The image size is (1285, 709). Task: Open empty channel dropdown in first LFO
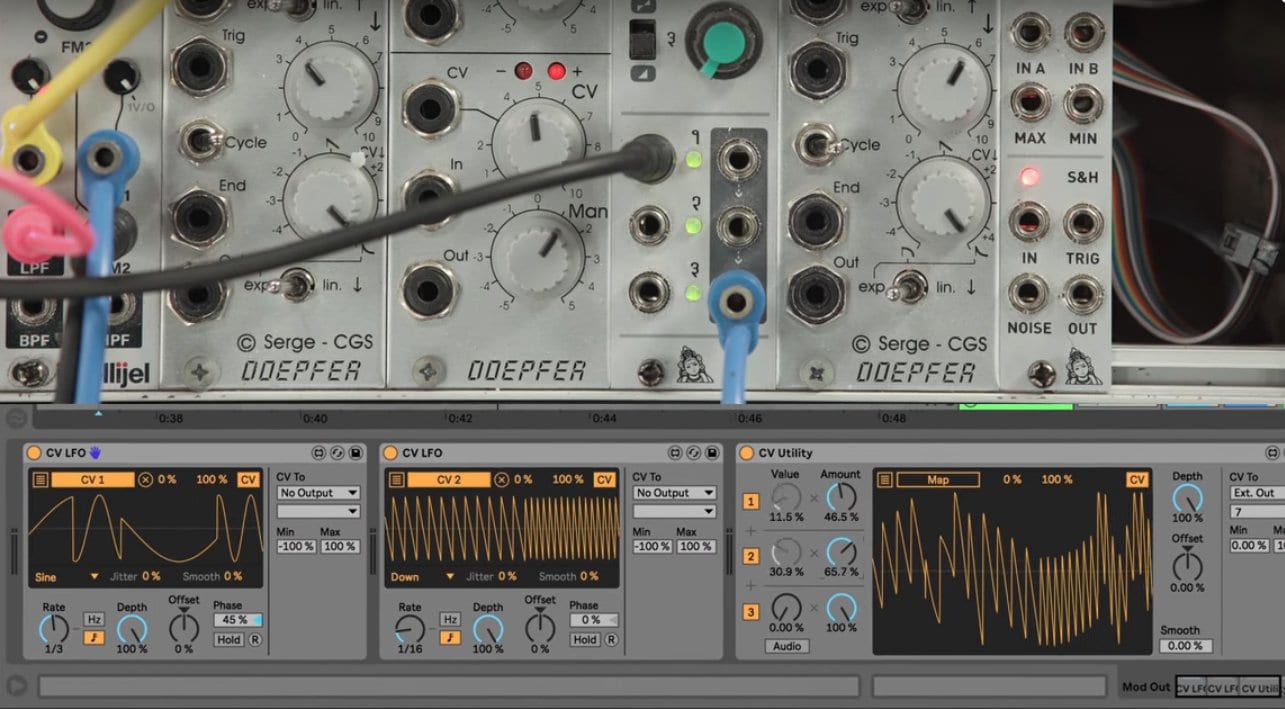(319, 511)
